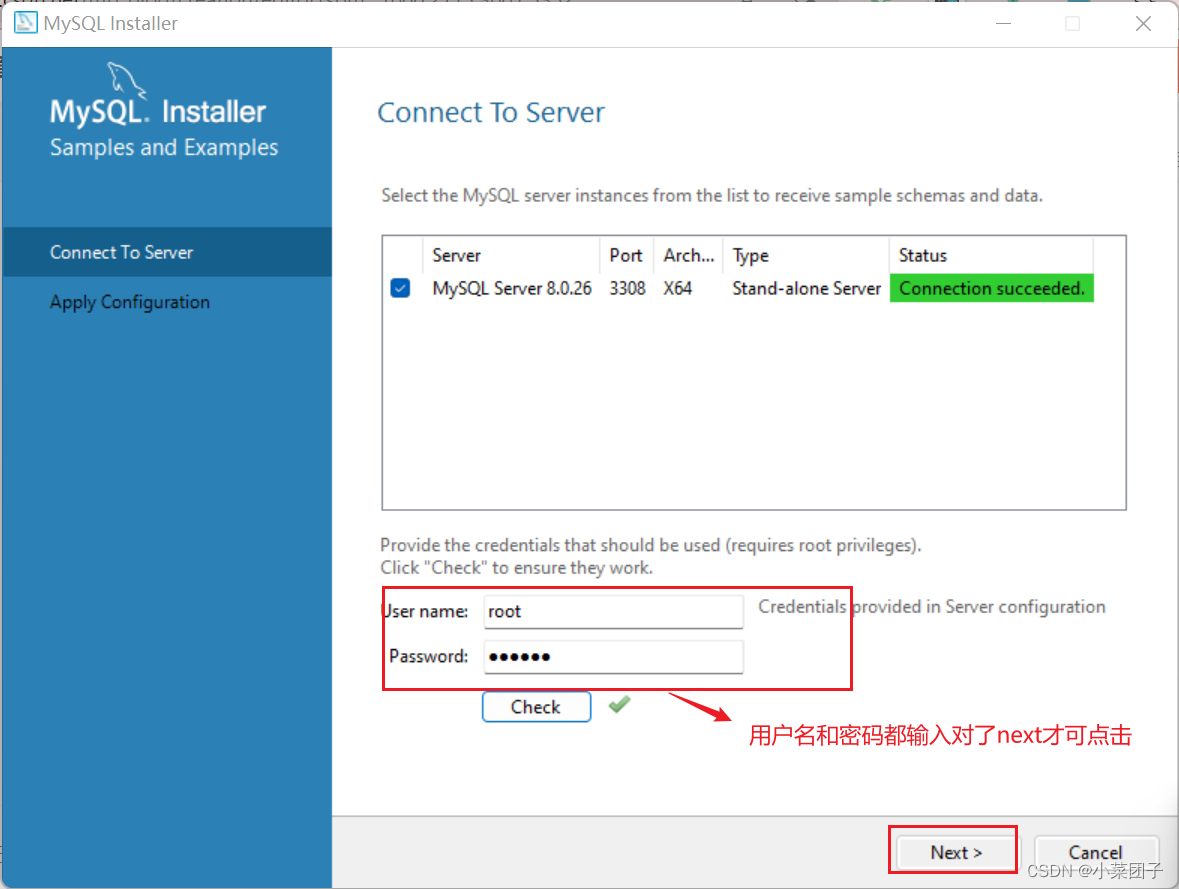Click the MySQL dolphin logo in sidebar

point(126,80)
